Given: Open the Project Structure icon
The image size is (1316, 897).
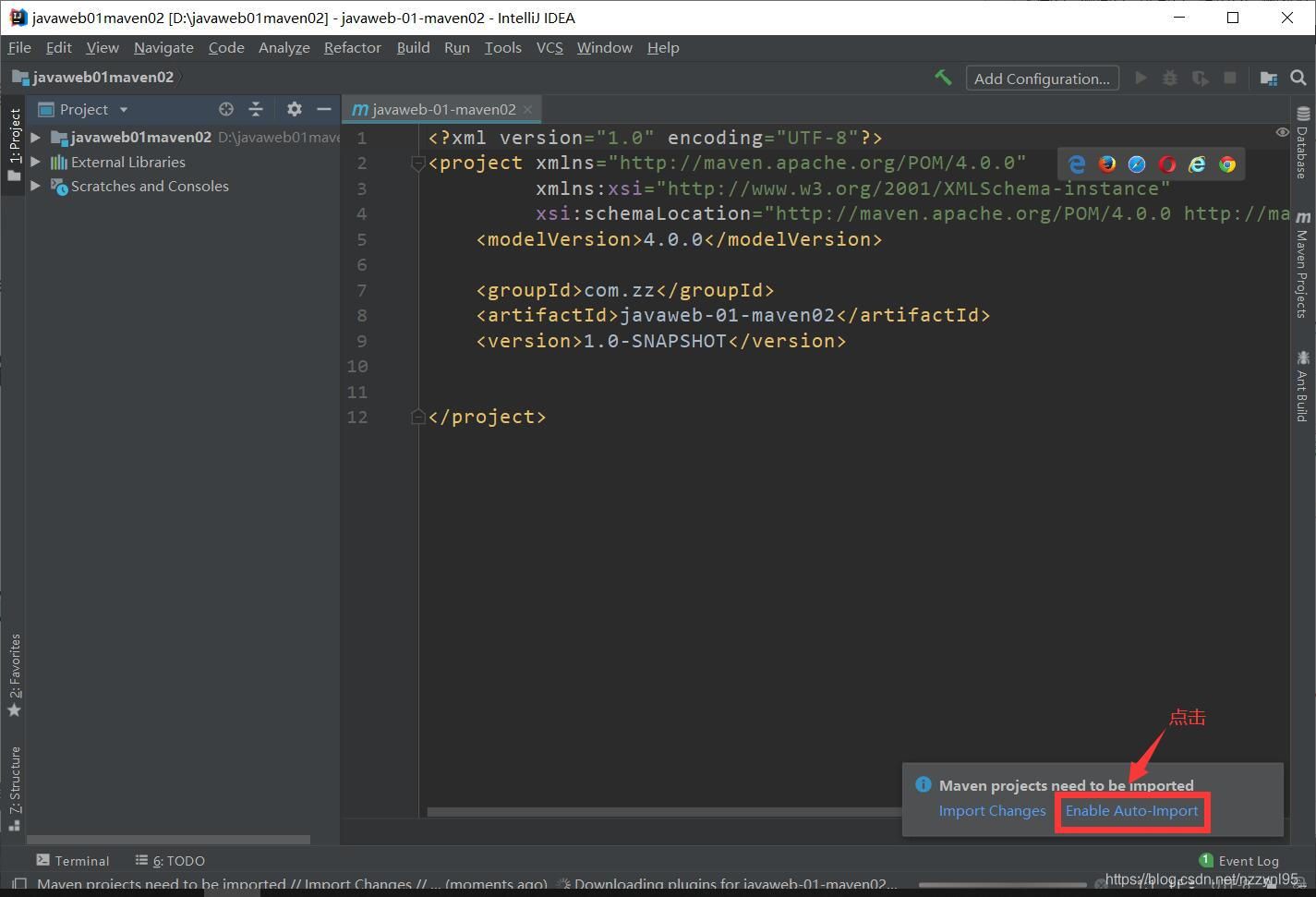Looking at the screenshot, I should click(x=1269, y=79).
